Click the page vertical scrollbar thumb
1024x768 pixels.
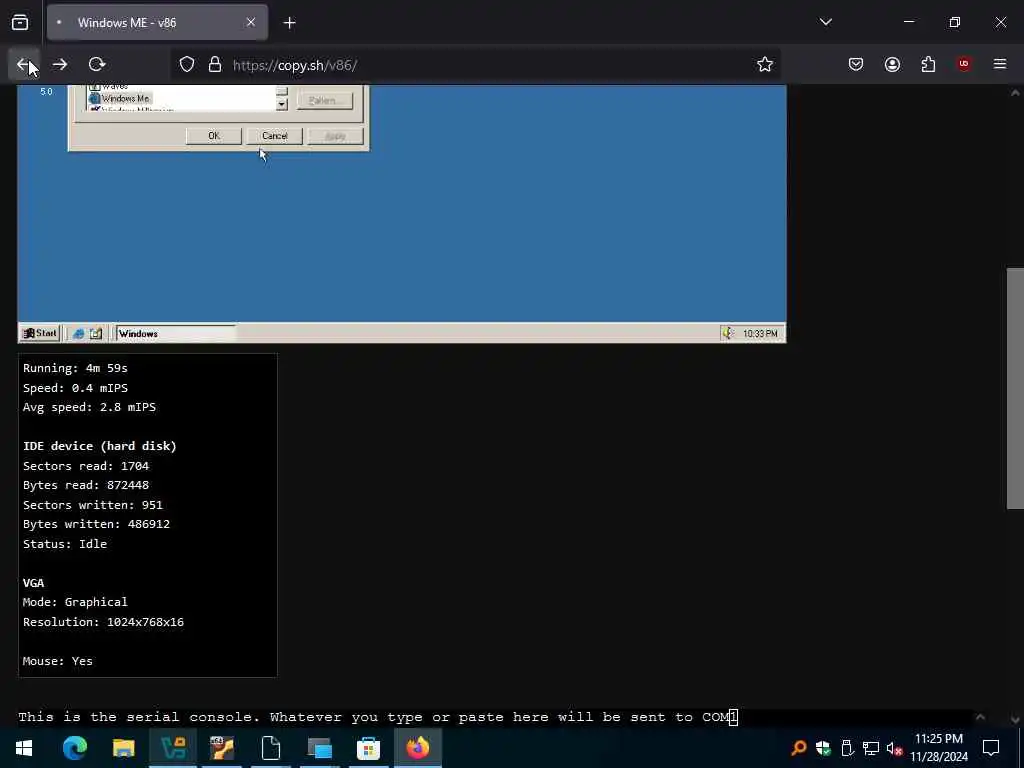pos(1015,388)
